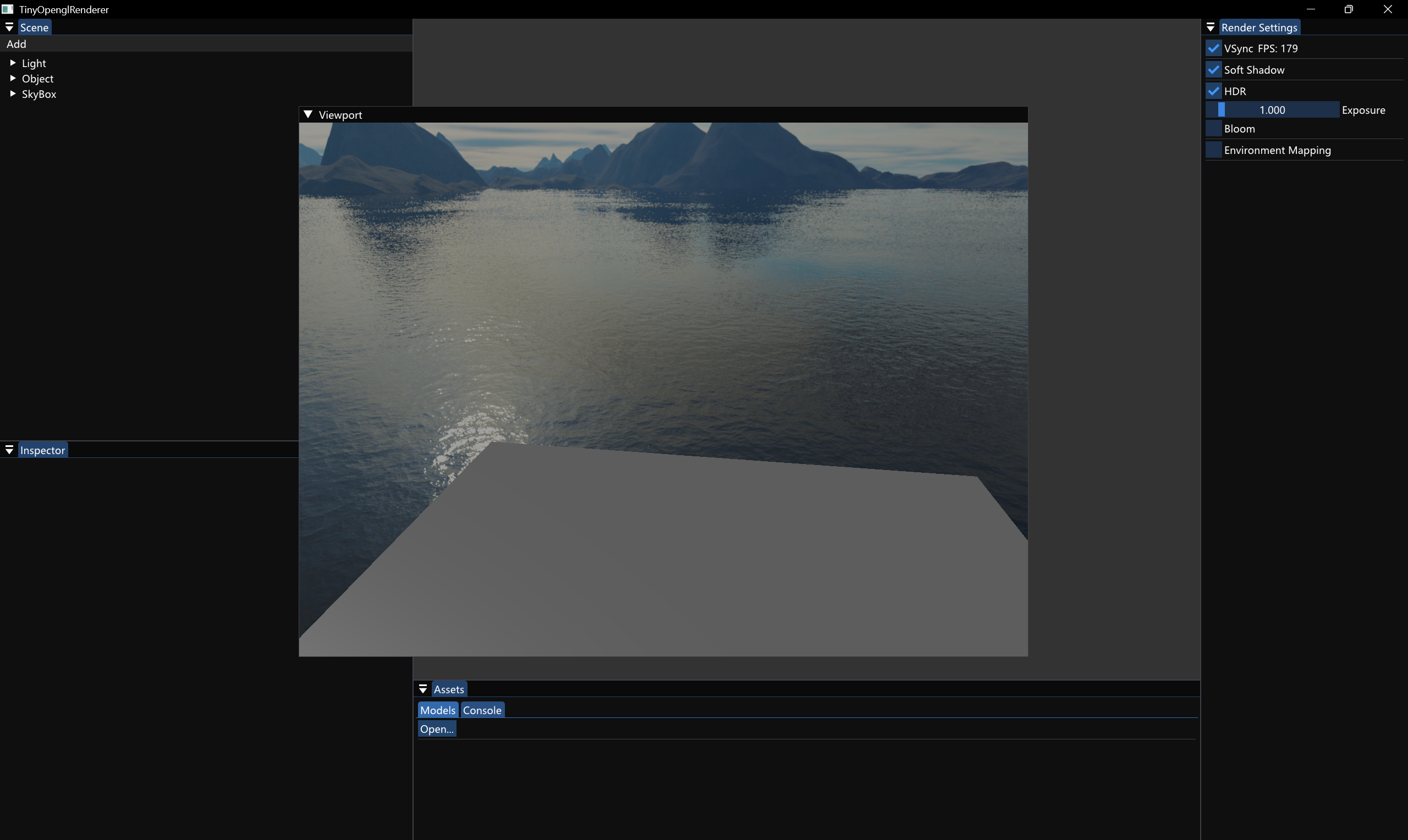The width and height of the screenshot is (1408, 840).
Task: Collapse the Viewport window triangle
Action: click(x=308, y=114)
